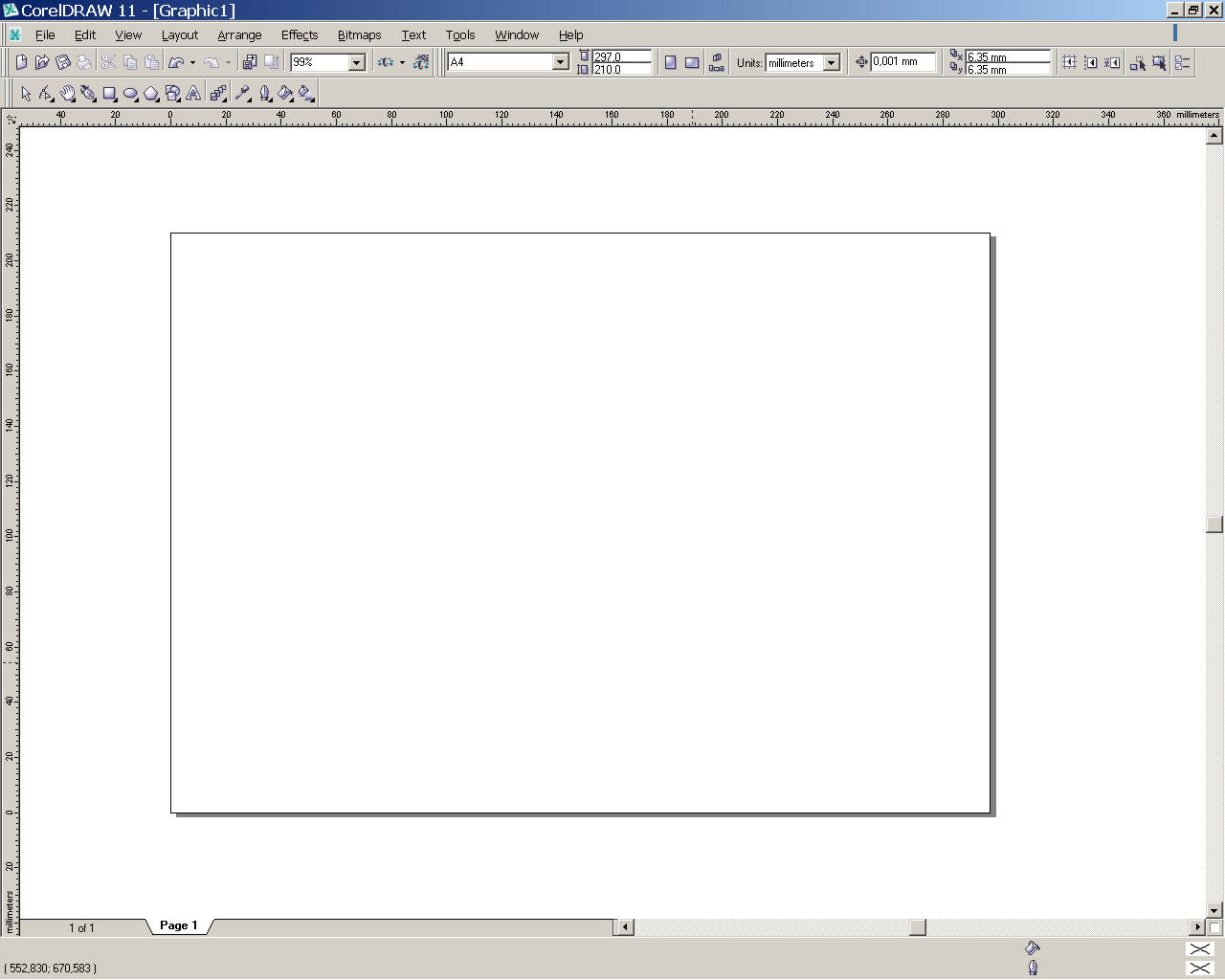Switch page to Portrait orientation
Screen dimensions: 1225x980
coord(670,62)
